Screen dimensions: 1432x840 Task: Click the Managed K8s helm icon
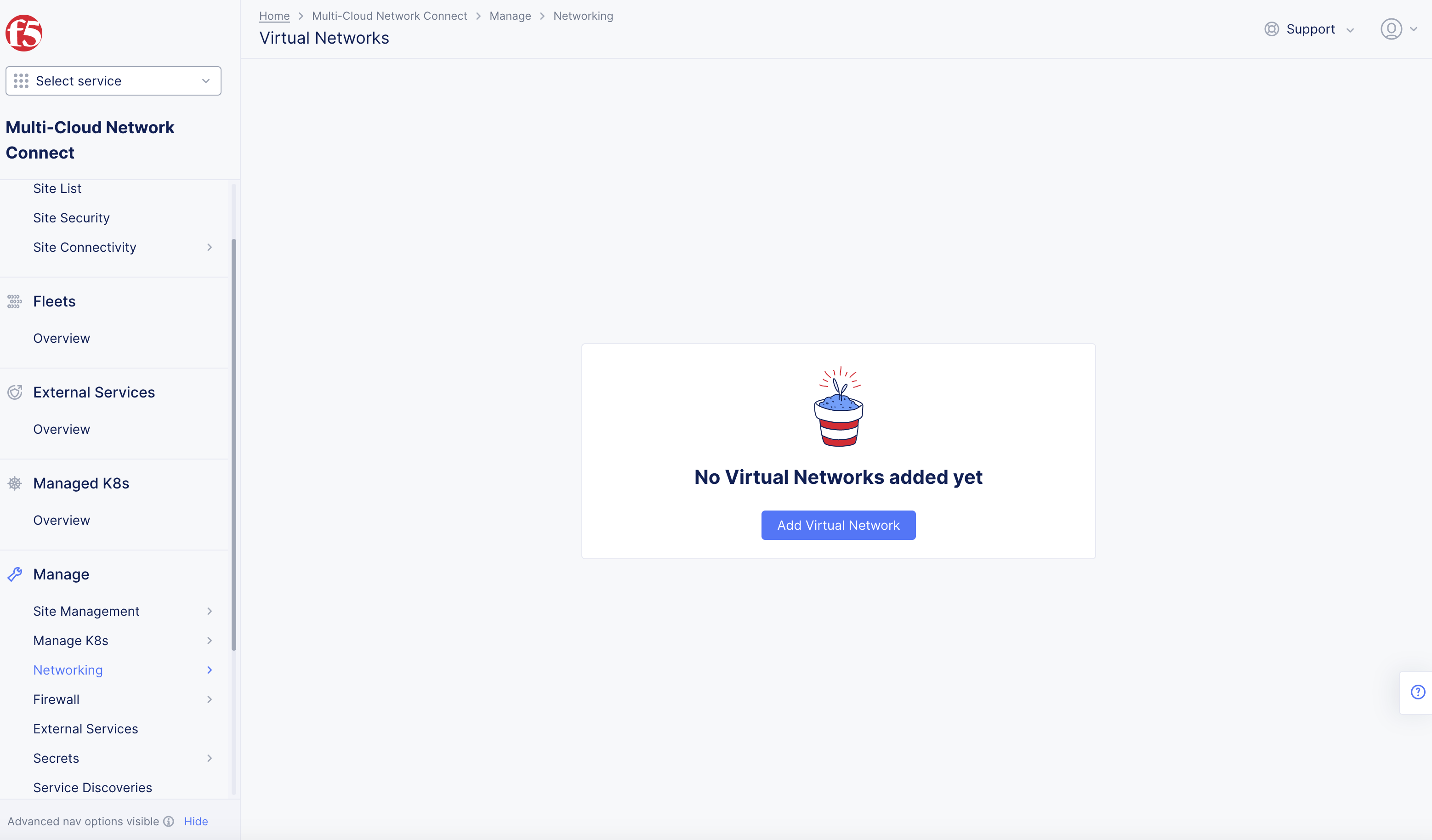point(15,483)
